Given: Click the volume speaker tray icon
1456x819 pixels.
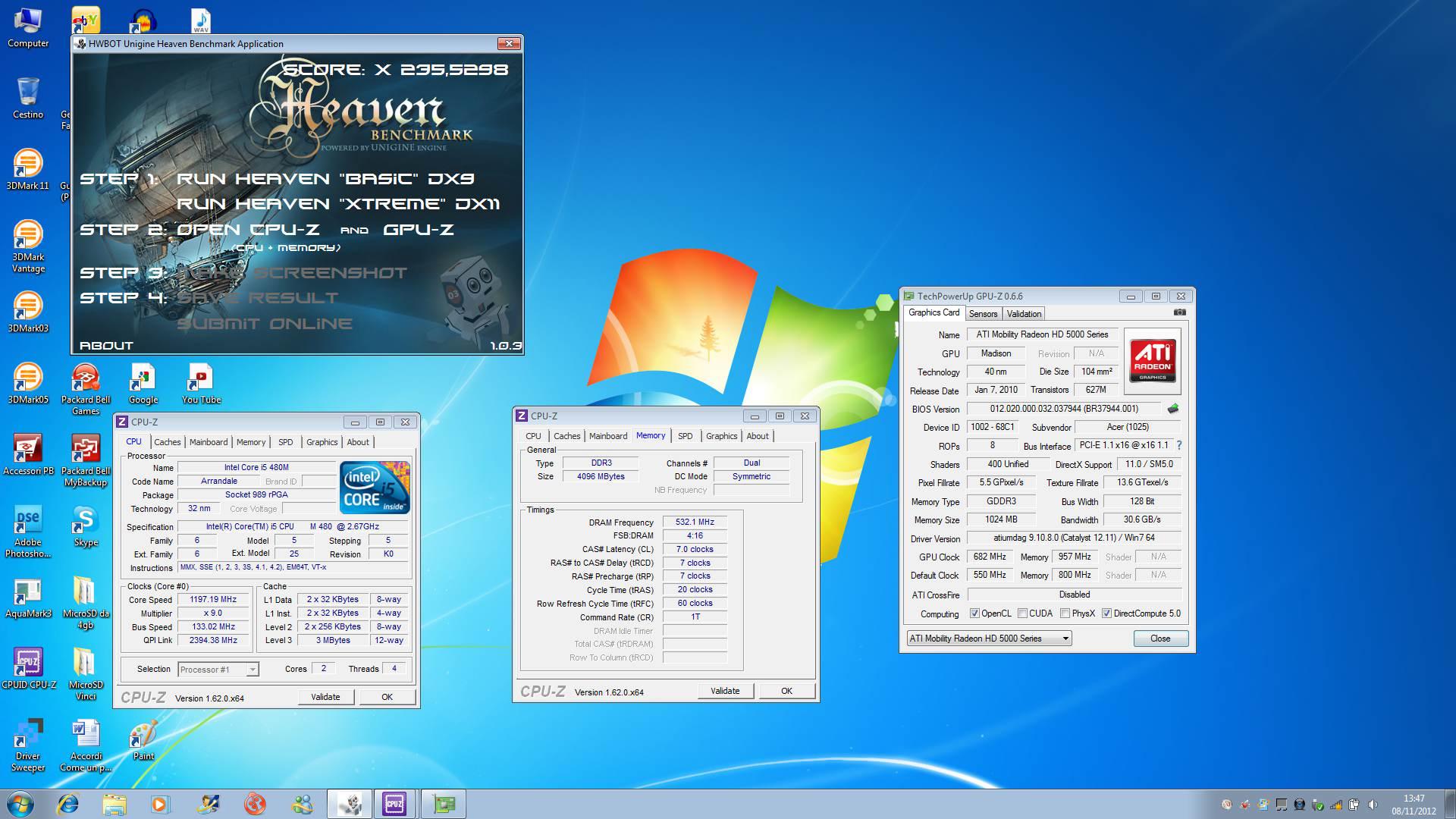Looking at the screenshot, I should pos(1373,805).
